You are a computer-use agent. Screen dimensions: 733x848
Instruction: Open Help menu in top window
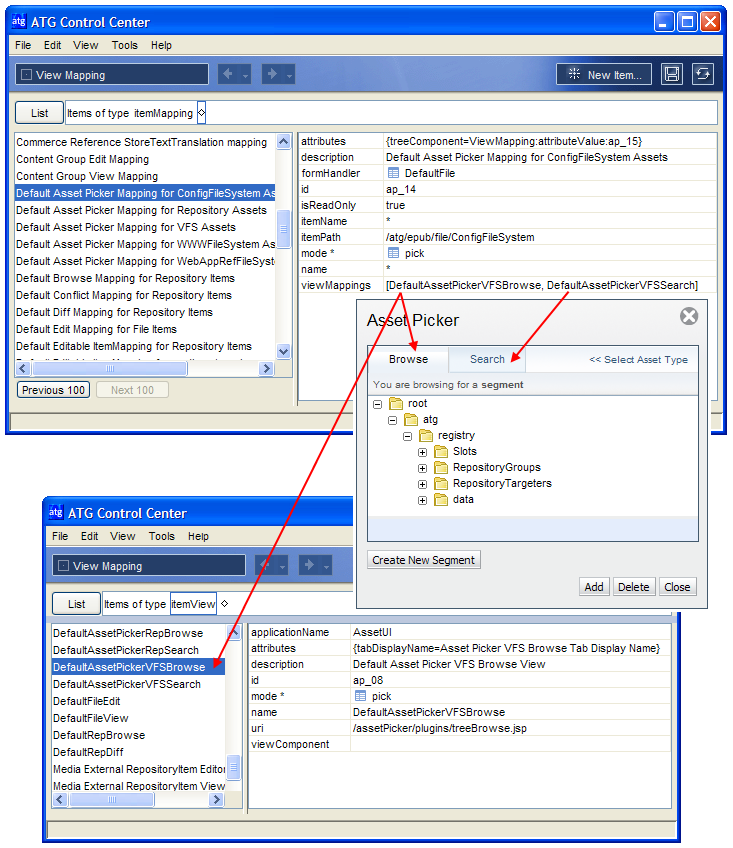coord(161,45)
